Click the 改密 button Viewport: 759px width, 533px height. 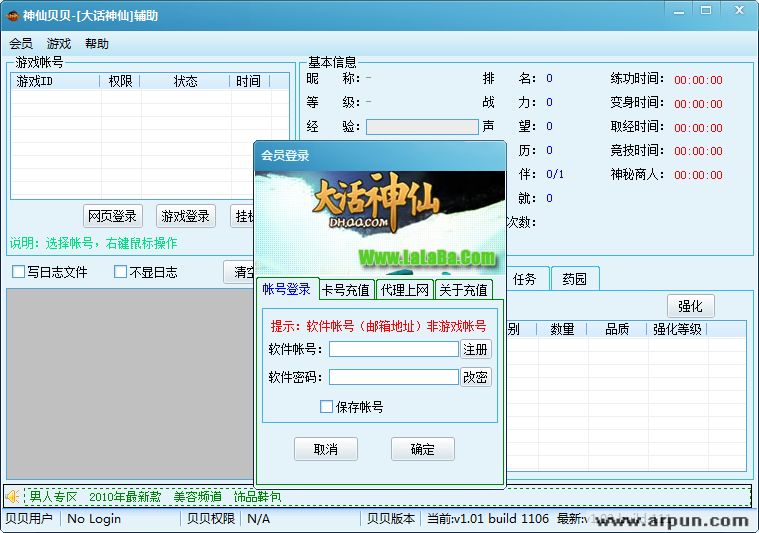[475, 377]
